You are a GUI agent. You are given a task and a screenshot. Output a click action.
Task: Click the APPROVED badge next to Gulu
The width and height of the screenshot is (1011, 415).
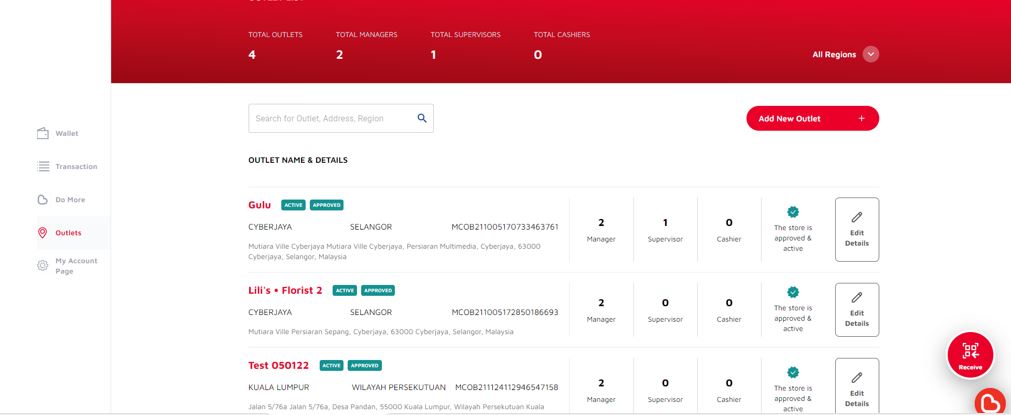326,205
